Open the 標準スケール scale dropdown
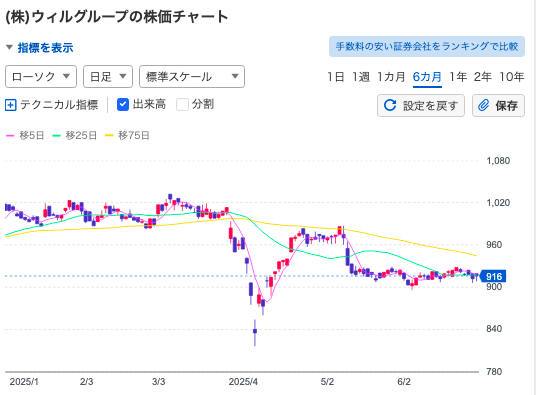Screen dimensions: 536x395 tap(192, 77)
